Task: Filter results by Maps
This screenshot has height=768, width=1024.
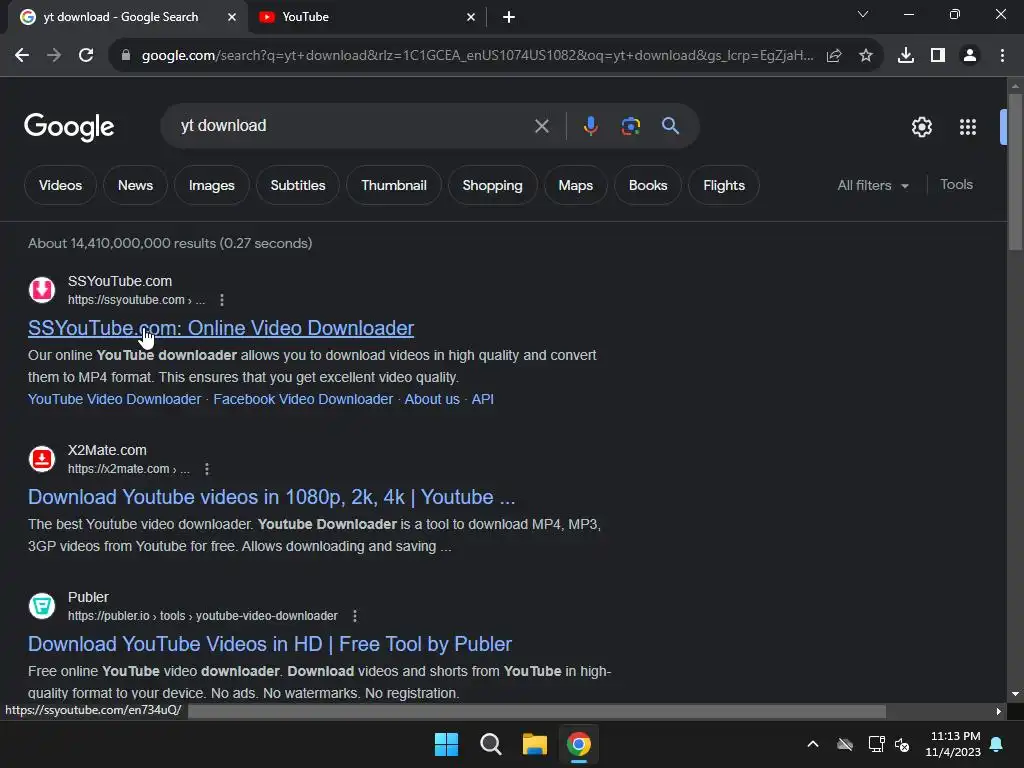Action: tap(575, 185)
